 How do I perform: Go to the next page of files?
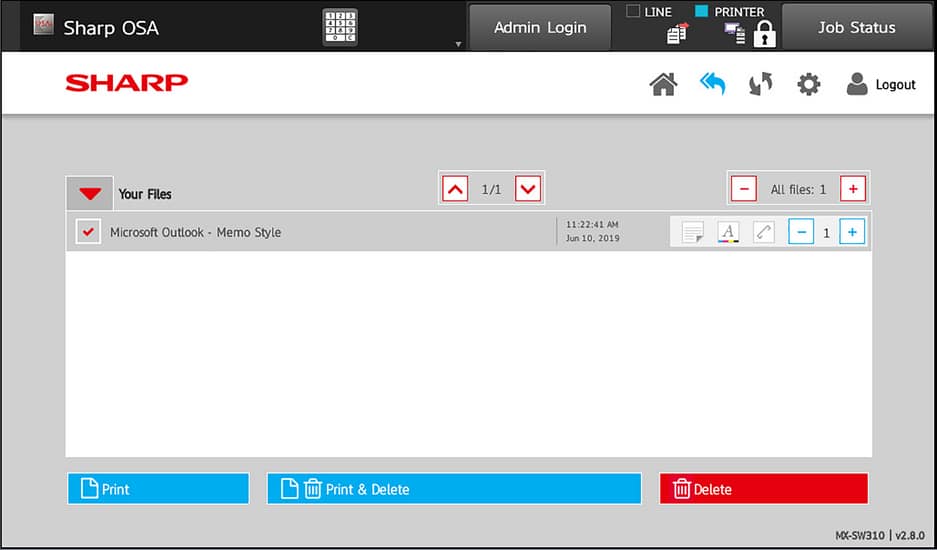click(528, 188)
